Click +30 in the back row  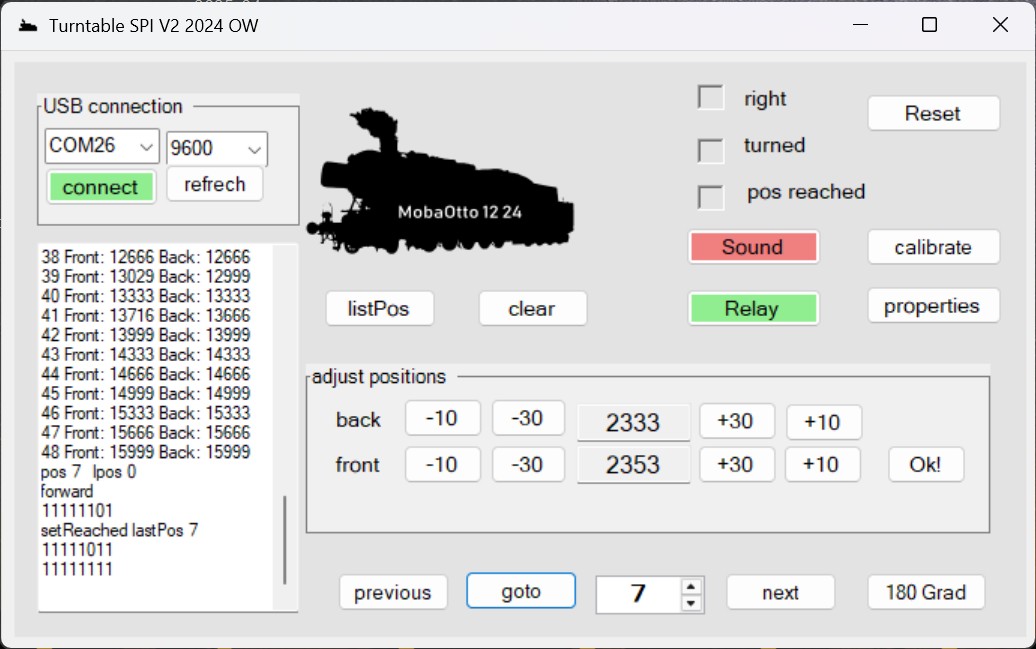[737, 421]
